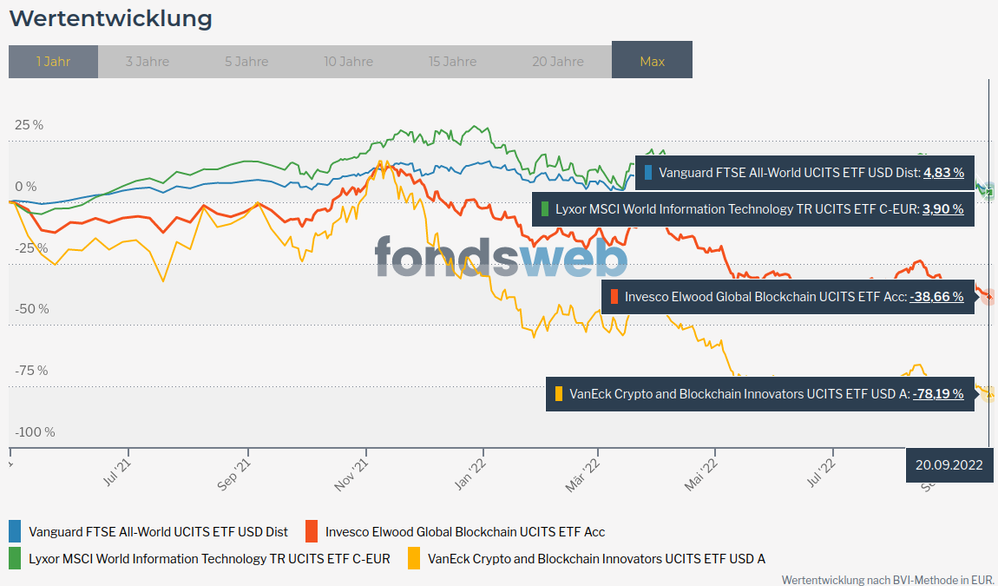
Task: Choose the 20 Jahre time range
Action: coord(557,61)
